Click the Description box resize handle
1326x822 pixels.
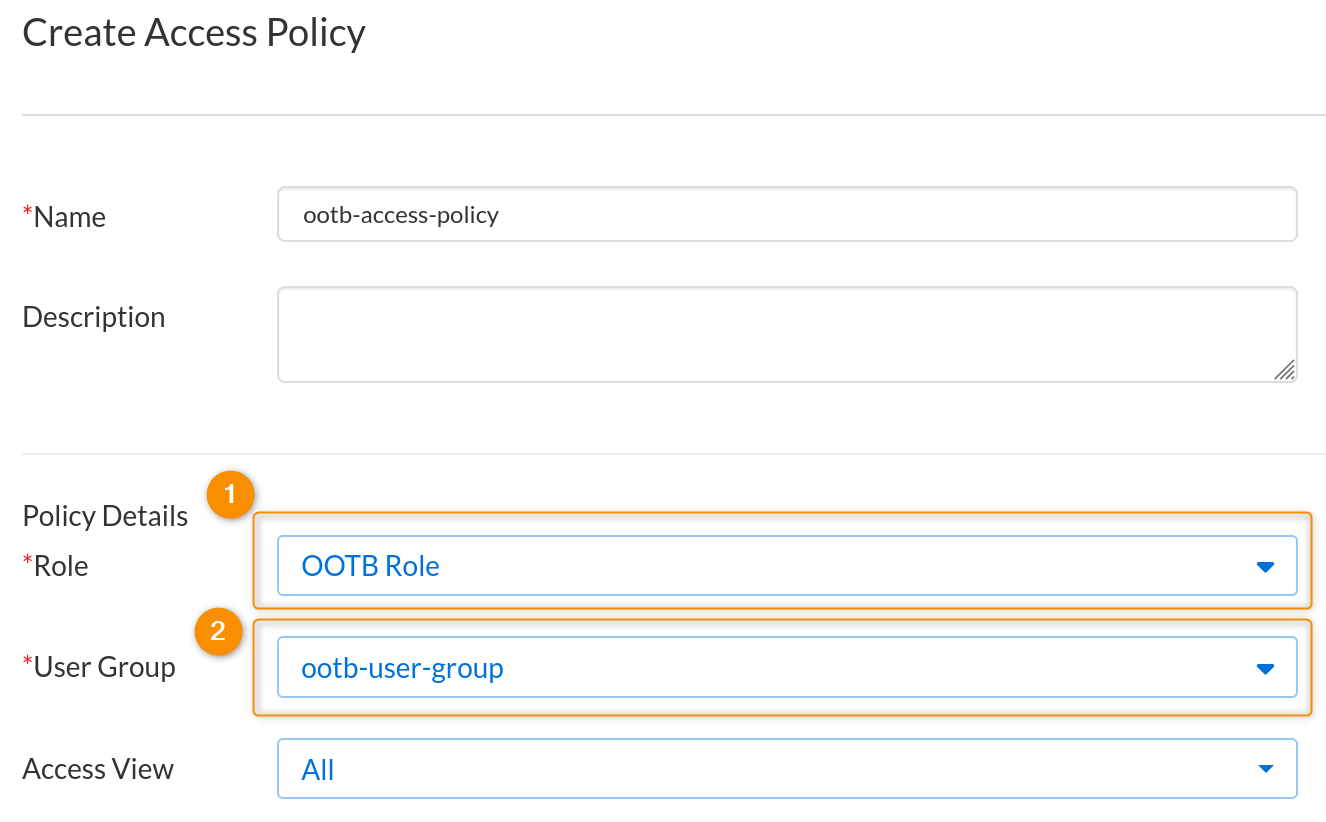coord(1284,370)
